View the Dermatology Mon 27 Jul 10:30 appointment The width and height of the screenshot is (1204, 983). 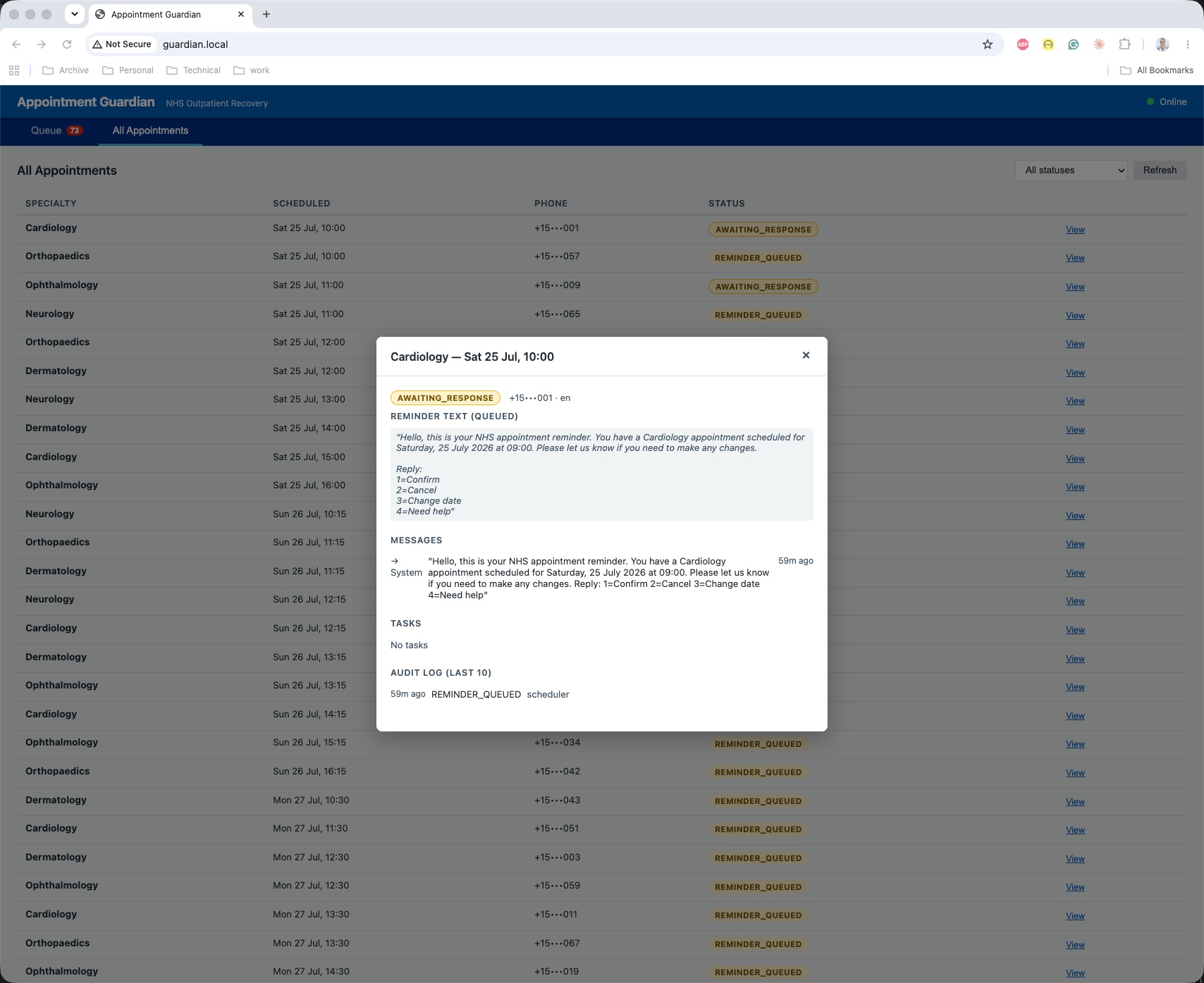click(x=1075, y=802)
